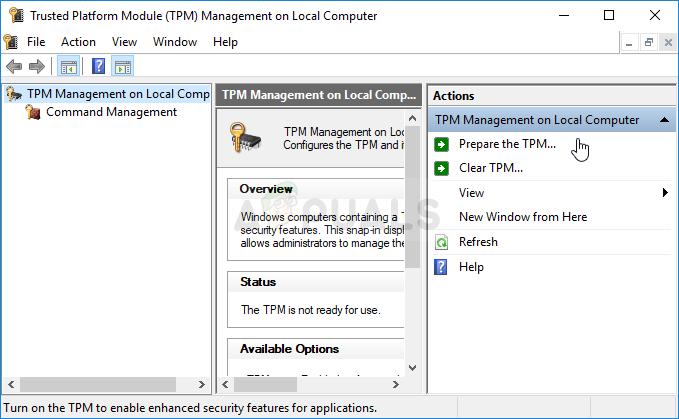
Task: Open the Window menu
Action: tap(175, 42)
